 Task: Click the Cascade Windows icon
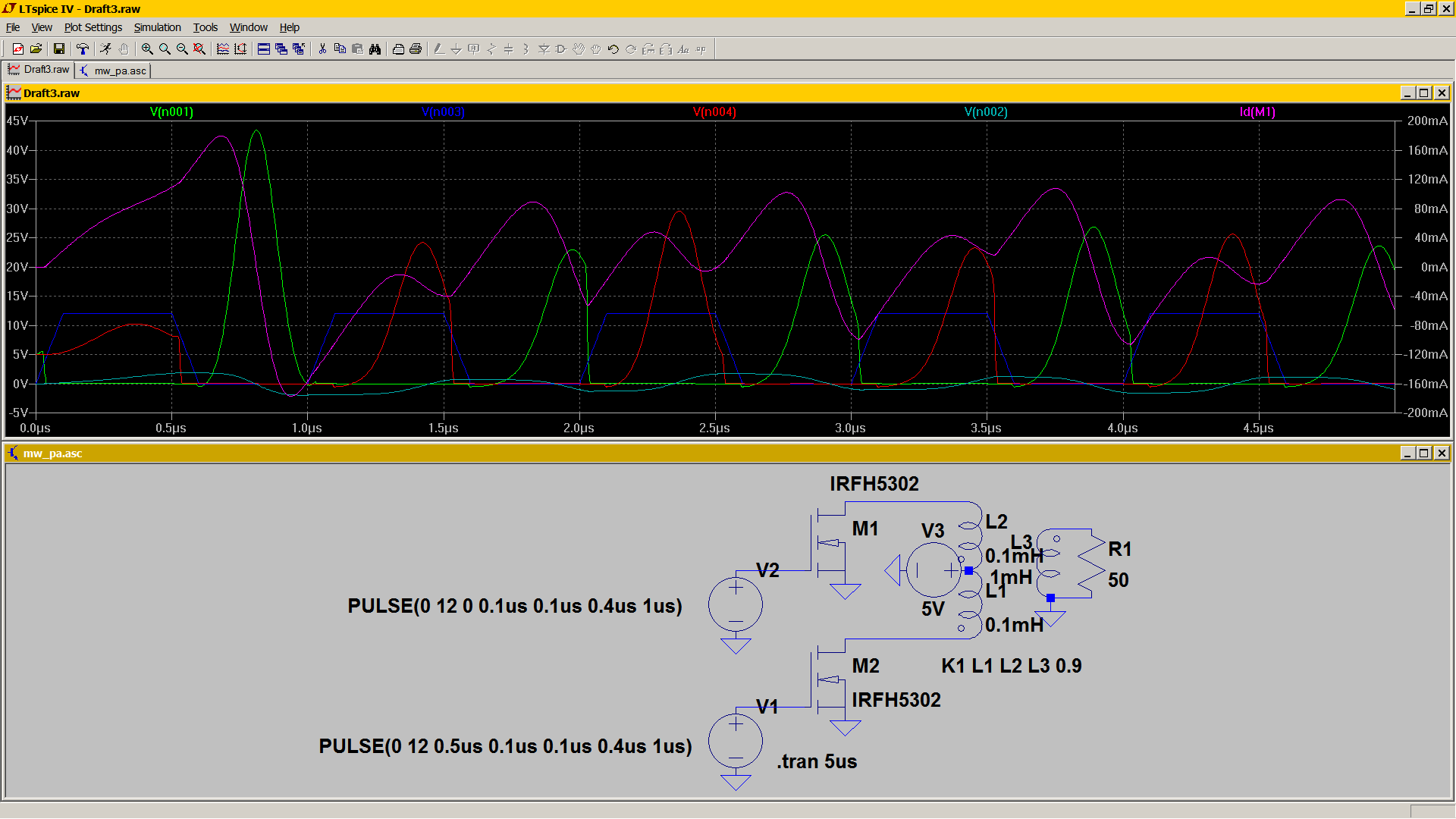click(281, 49)
